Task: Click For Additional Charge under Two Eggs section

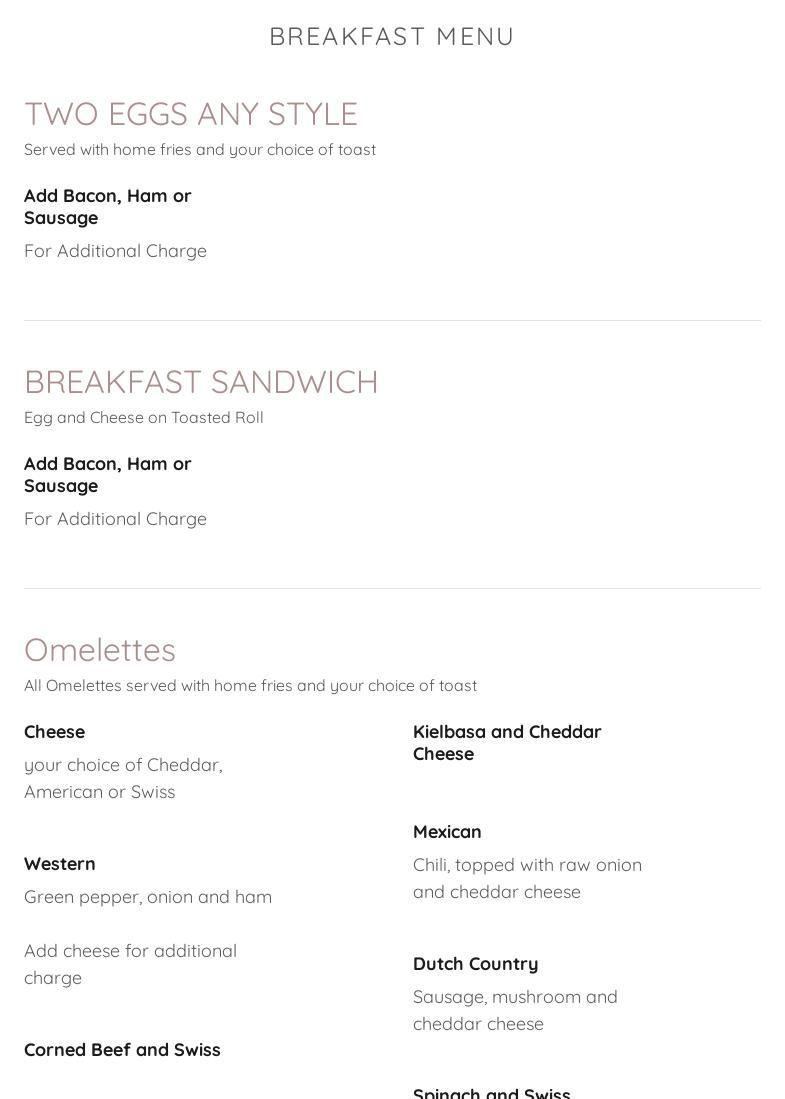Action: coord(115,251)
